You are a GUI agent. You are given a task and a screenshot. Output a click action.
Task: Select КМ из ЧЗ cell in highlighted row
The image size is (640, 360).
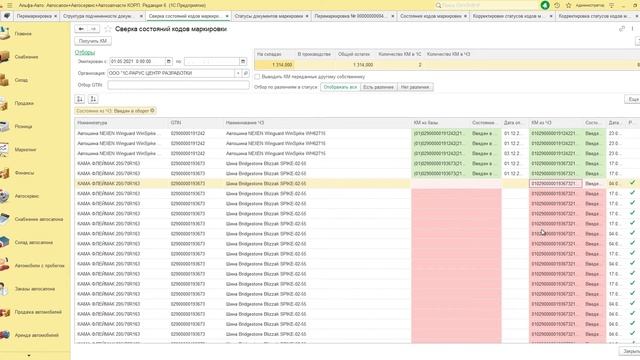[x=556, y=184]
